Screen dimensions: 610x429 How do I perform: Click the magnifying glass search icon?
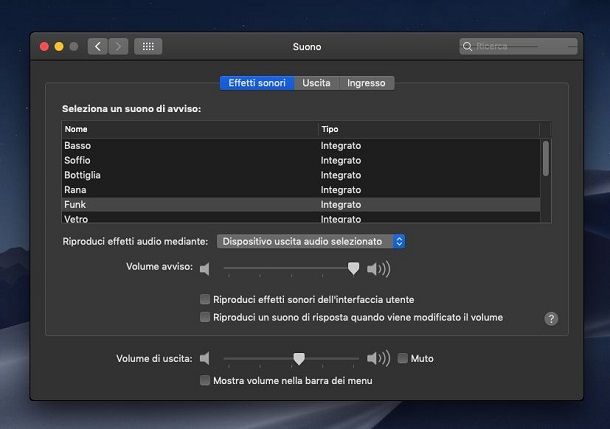(x=467, y=47)
